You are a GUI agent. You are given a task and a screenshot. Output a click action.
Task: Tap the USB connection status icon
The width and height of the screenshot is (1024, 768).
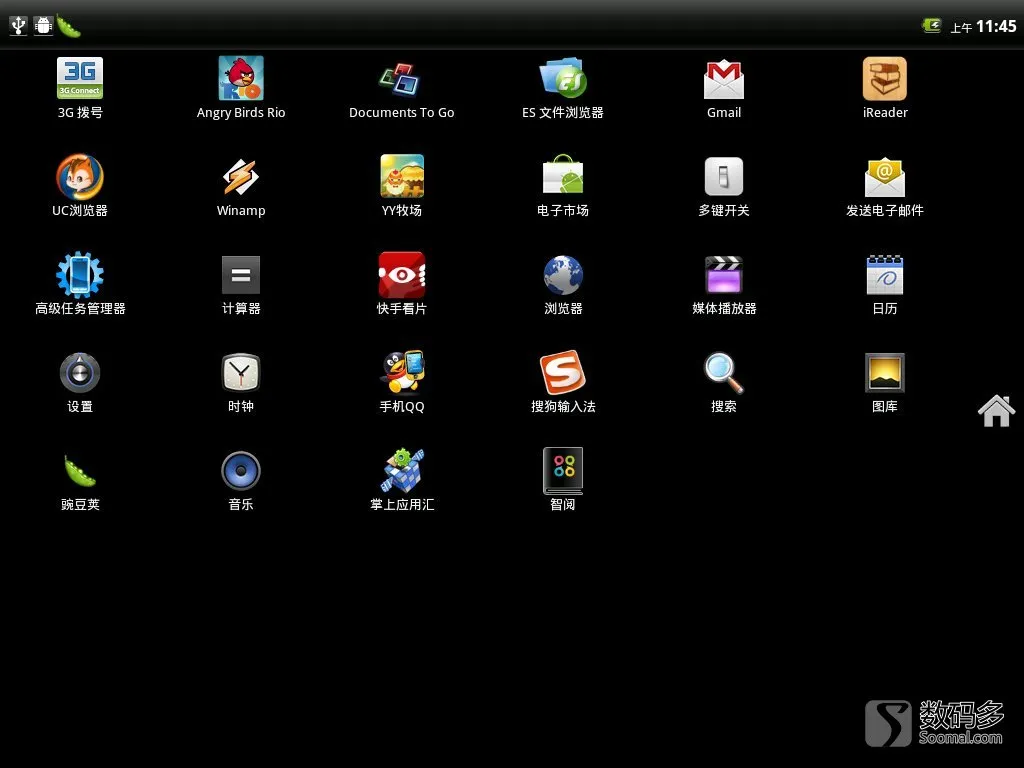[18, 25]
